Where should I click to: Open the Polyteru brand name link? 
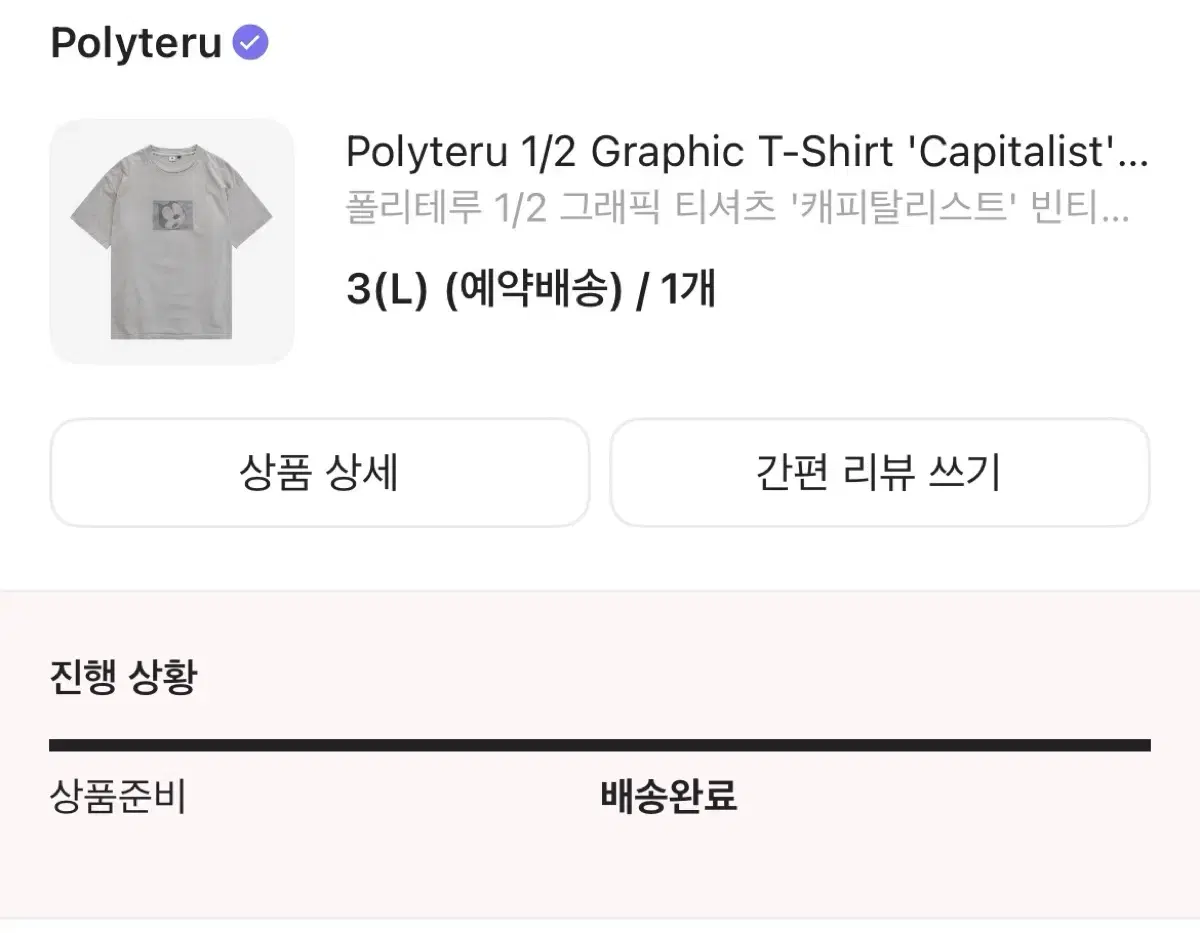136,44
